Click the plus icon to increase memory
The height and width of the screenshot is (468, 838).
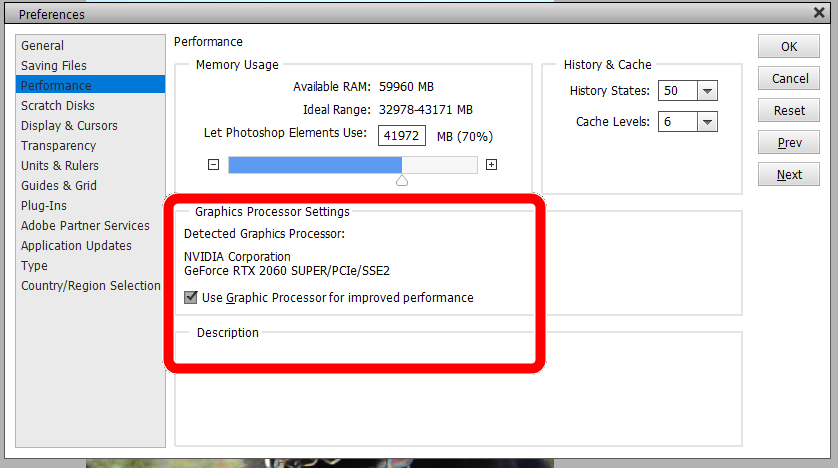tap(491, 165)
